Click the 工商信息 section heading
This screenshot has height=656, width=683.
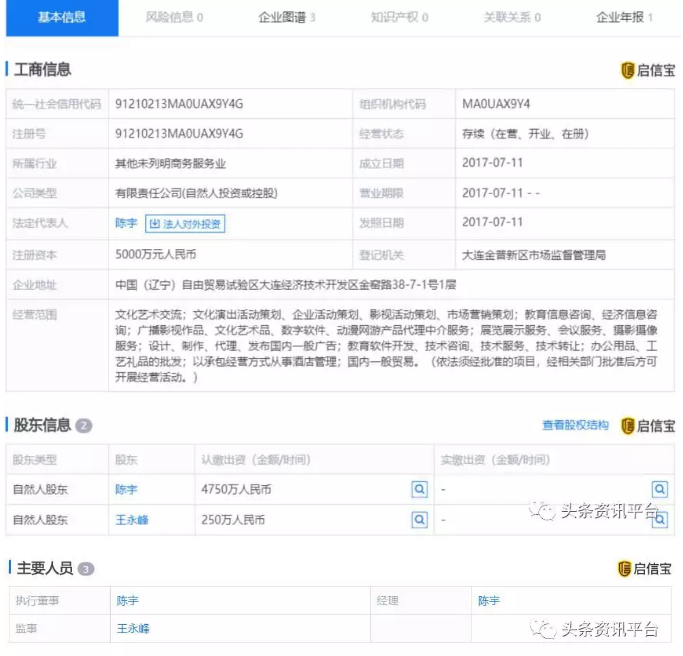pyautogui.click(x=42, y=70)
